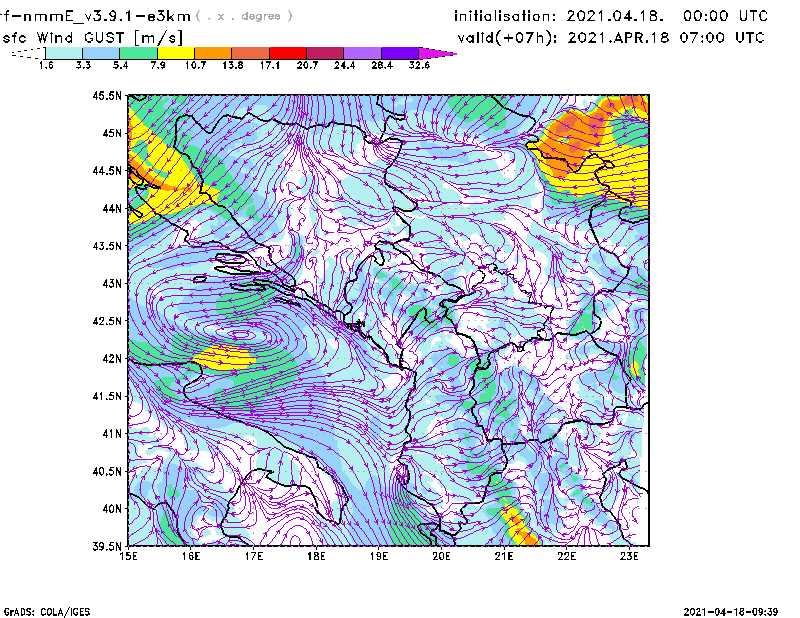Click the "valid(+07h): 2021.APR.18 07:00 UTC" line
This screenshot has width=800, height=618.
point(611,38)
